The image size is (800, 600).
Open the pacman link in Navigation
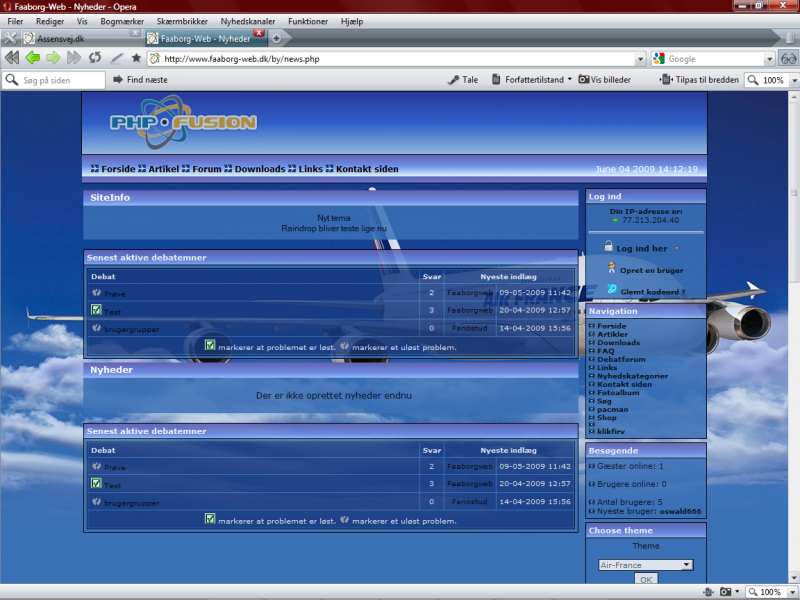(613, 409)
